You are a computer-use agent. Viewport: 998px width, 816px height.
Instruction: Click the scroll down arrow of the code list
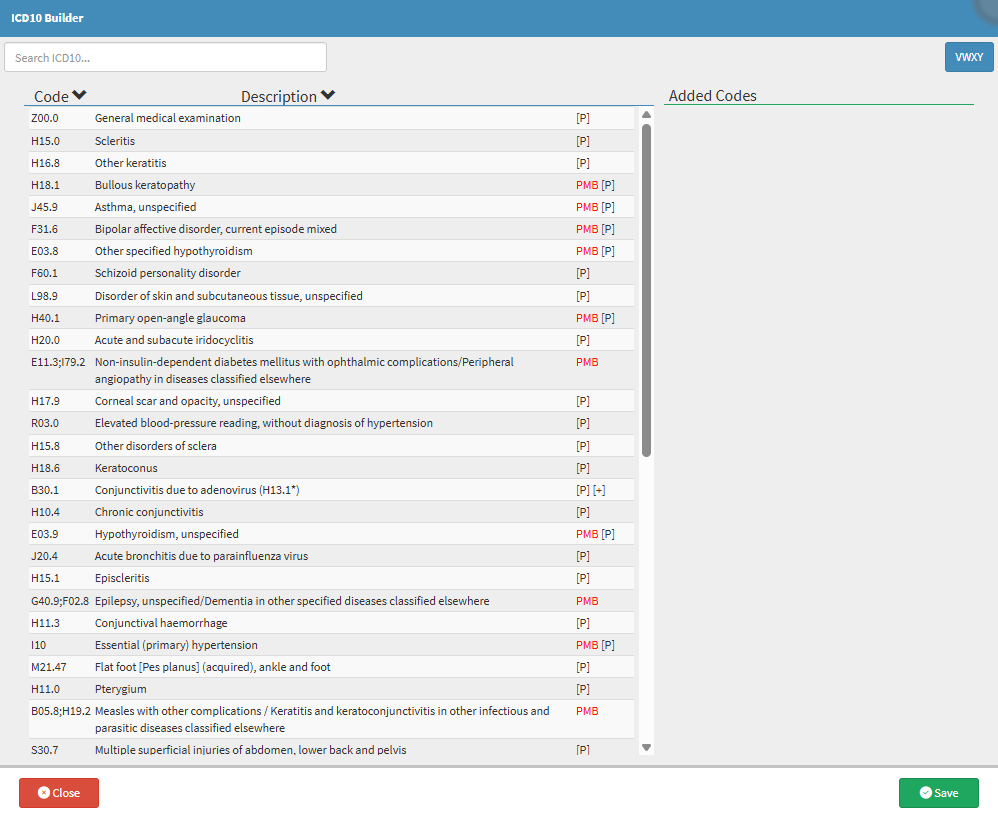tap(646, 748)
